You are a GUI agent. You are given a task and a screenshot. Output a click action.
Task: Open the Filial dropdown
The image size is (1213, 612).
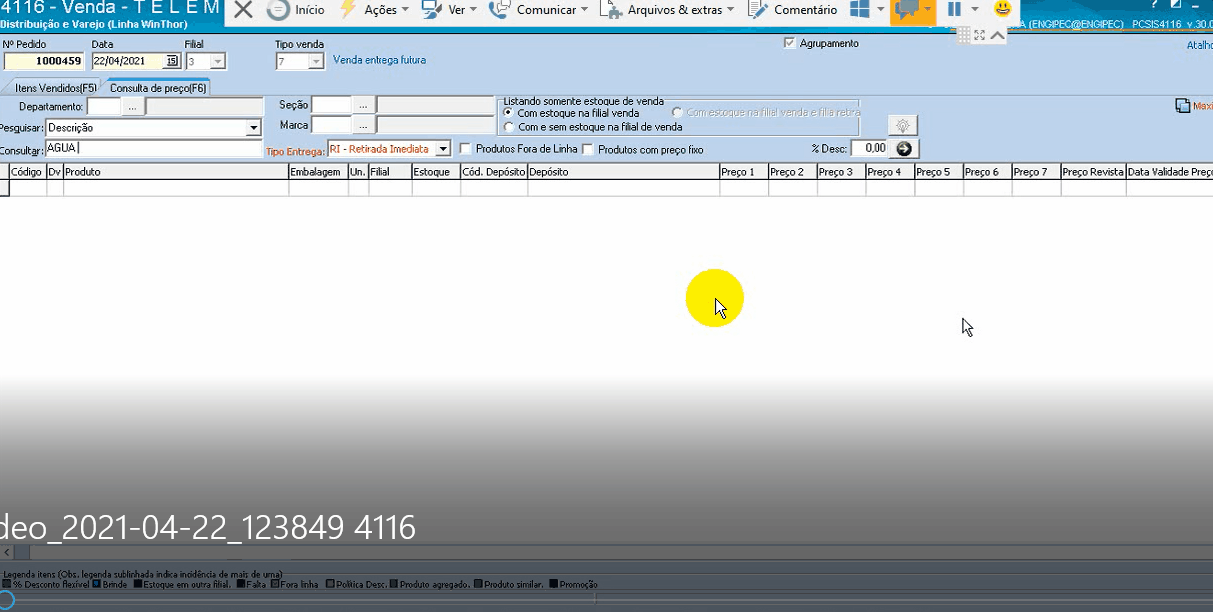(x=218, y=62)
